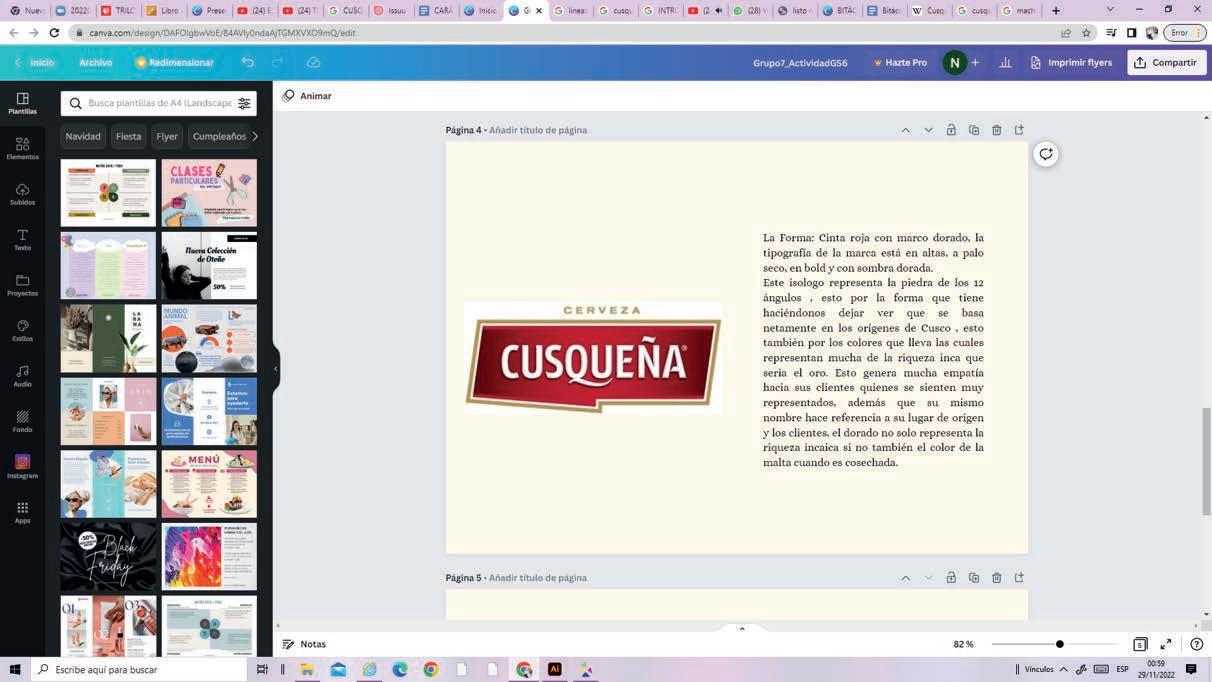Click Añadir título de página for Página 4
The width and height of the screenshot is (1212, 682).
coord(538,130)
